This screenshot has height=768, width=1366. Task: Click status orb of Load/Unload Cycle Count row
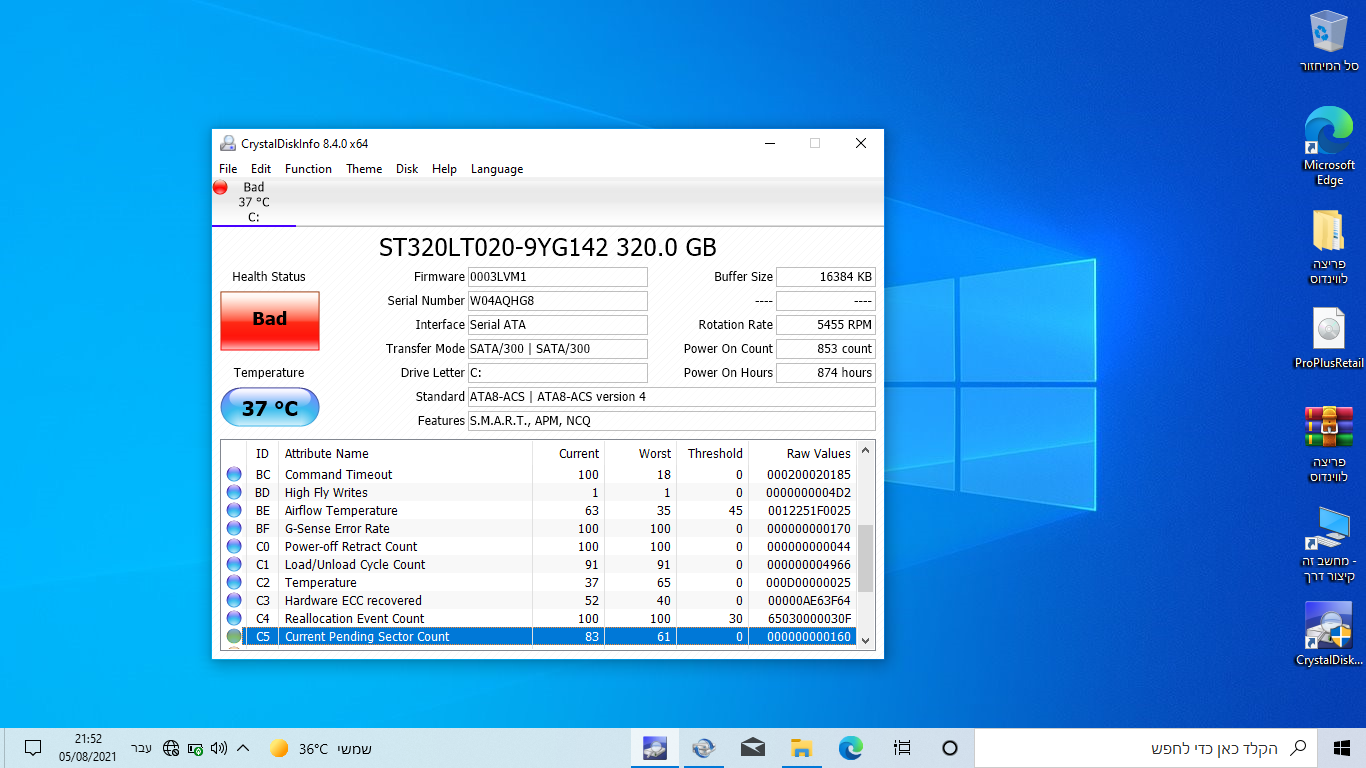tap(234, 564)
